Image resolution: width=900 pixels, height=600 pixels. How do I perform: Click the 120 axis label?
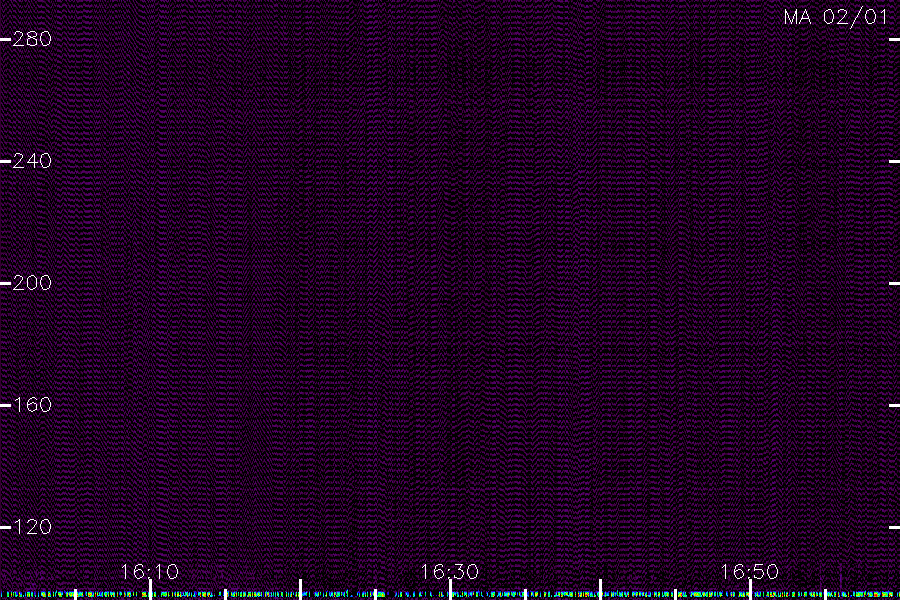pyautogui.click(x=32, y=527)
